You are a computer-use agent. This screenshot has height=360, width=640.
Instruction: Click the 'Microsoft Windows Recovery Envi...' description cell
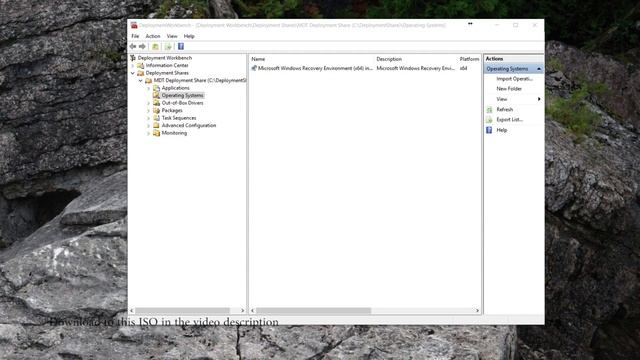(416, 68)
